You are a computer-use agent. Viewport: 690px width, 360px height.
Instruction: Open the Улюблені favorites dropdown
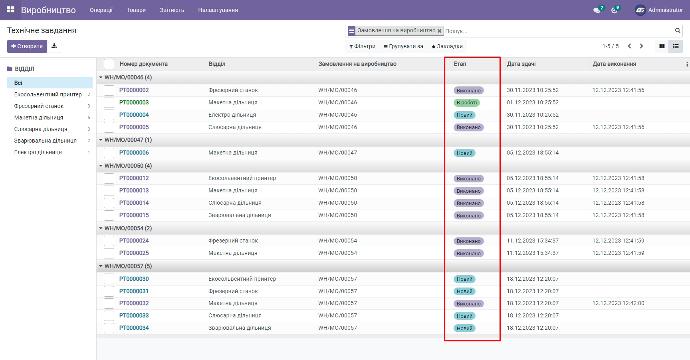[447, 46]
